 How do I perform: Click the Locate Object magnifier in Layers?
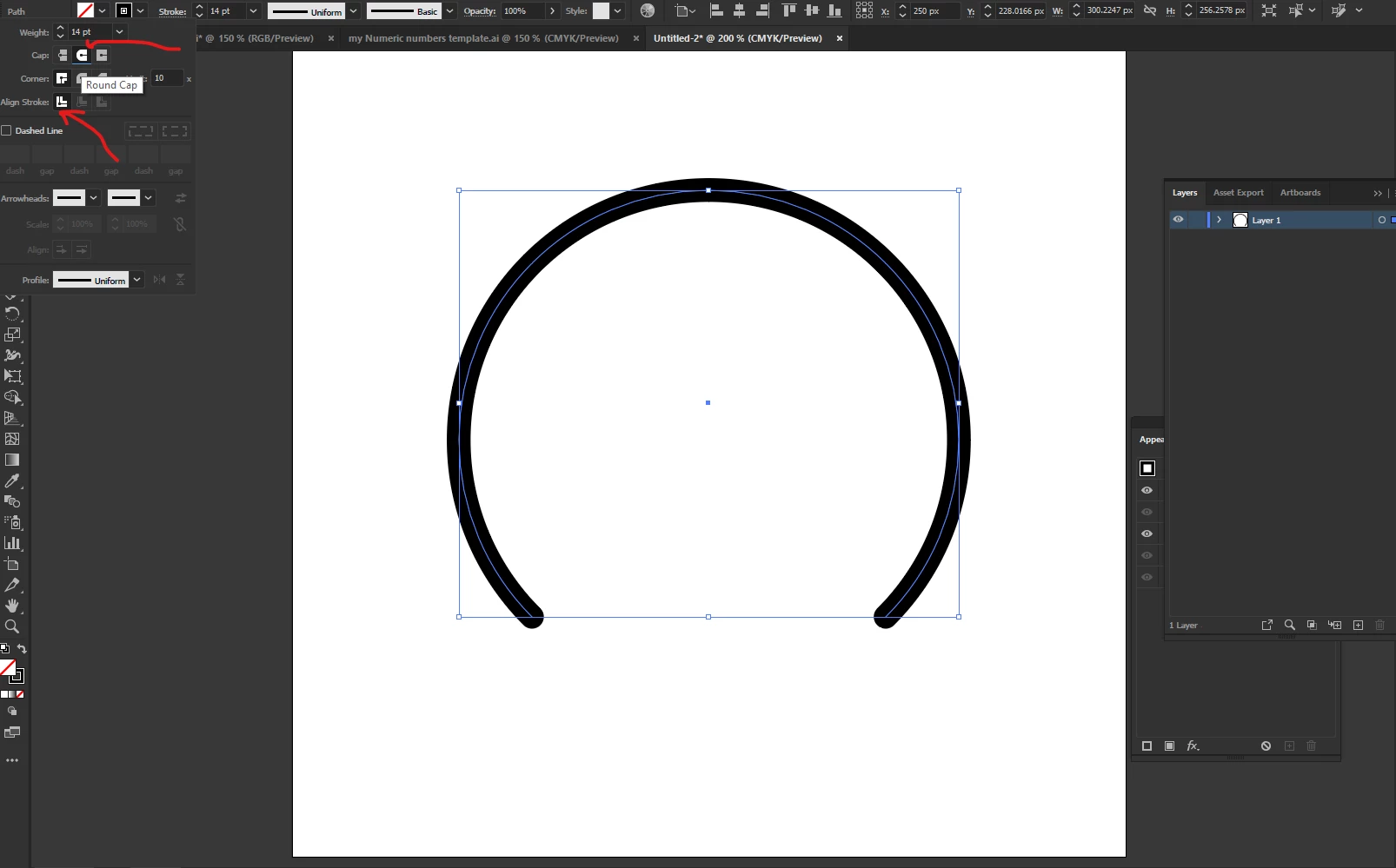click(1290, 625)
